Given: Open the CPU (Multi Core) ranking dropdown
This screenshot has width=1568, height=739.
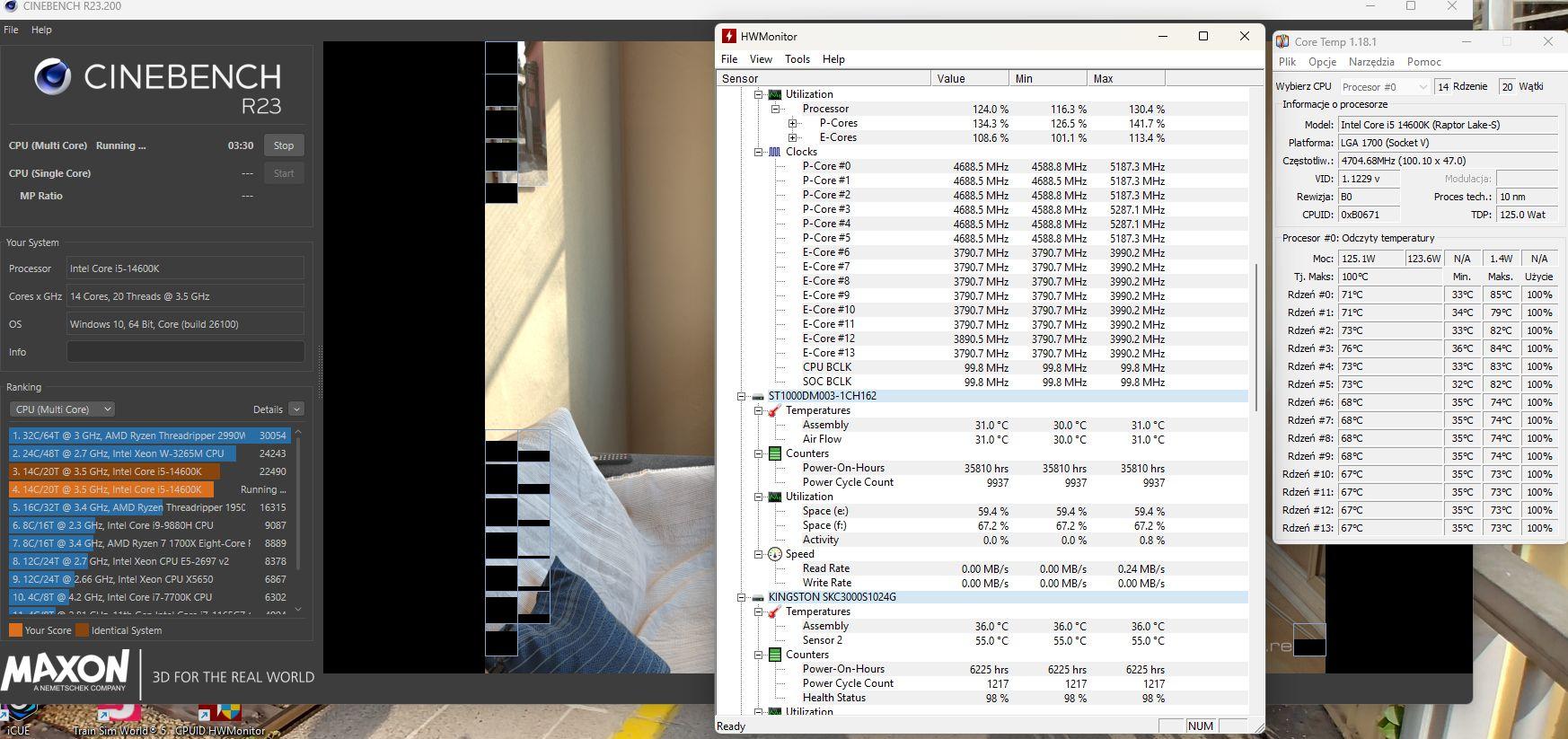Looking at the screenshot, I should [61, 409].
